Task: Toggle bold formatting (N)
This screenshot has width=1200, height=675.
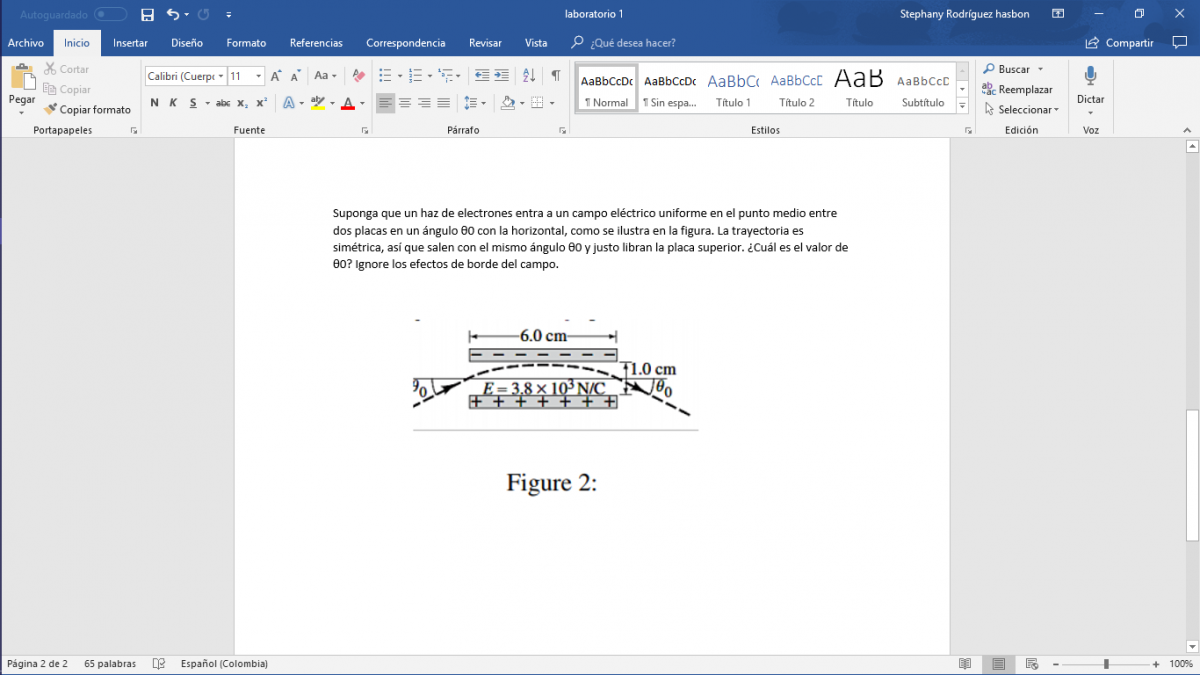Action: tap(154, 103)
